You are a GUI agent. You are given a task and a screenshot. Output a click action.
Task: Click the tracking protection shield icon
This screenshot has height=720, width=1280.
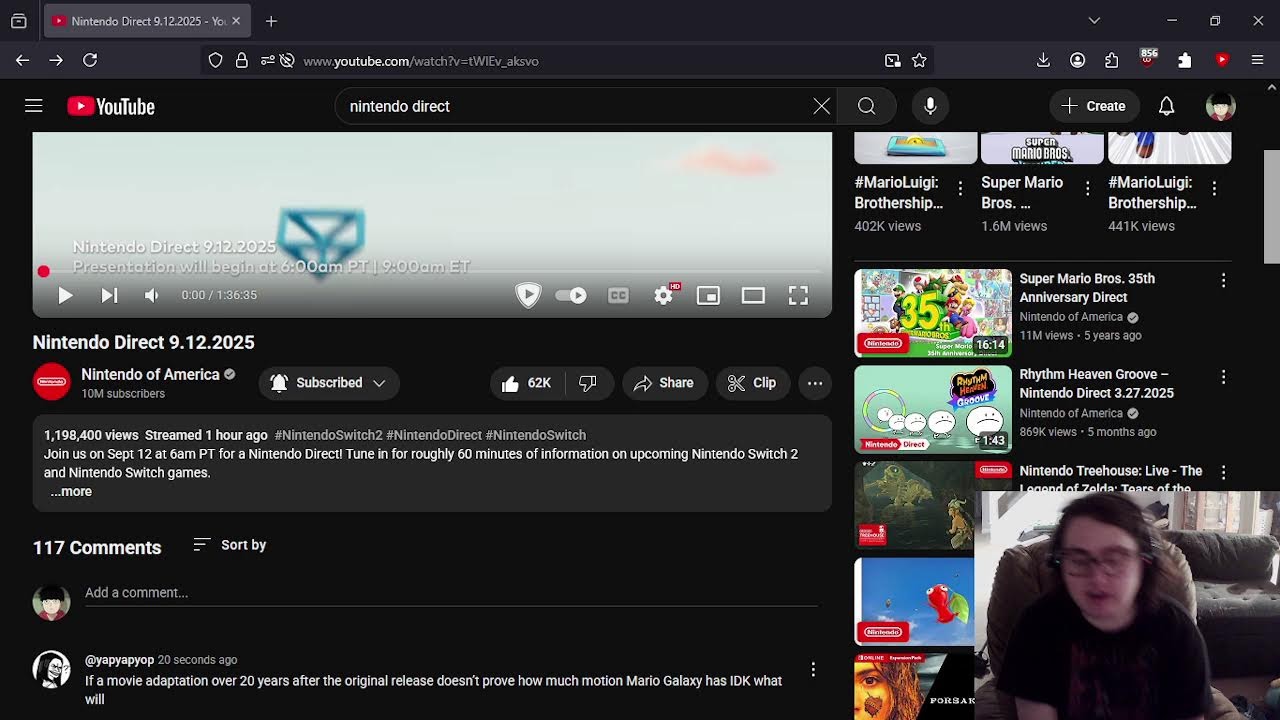[215, 61]
